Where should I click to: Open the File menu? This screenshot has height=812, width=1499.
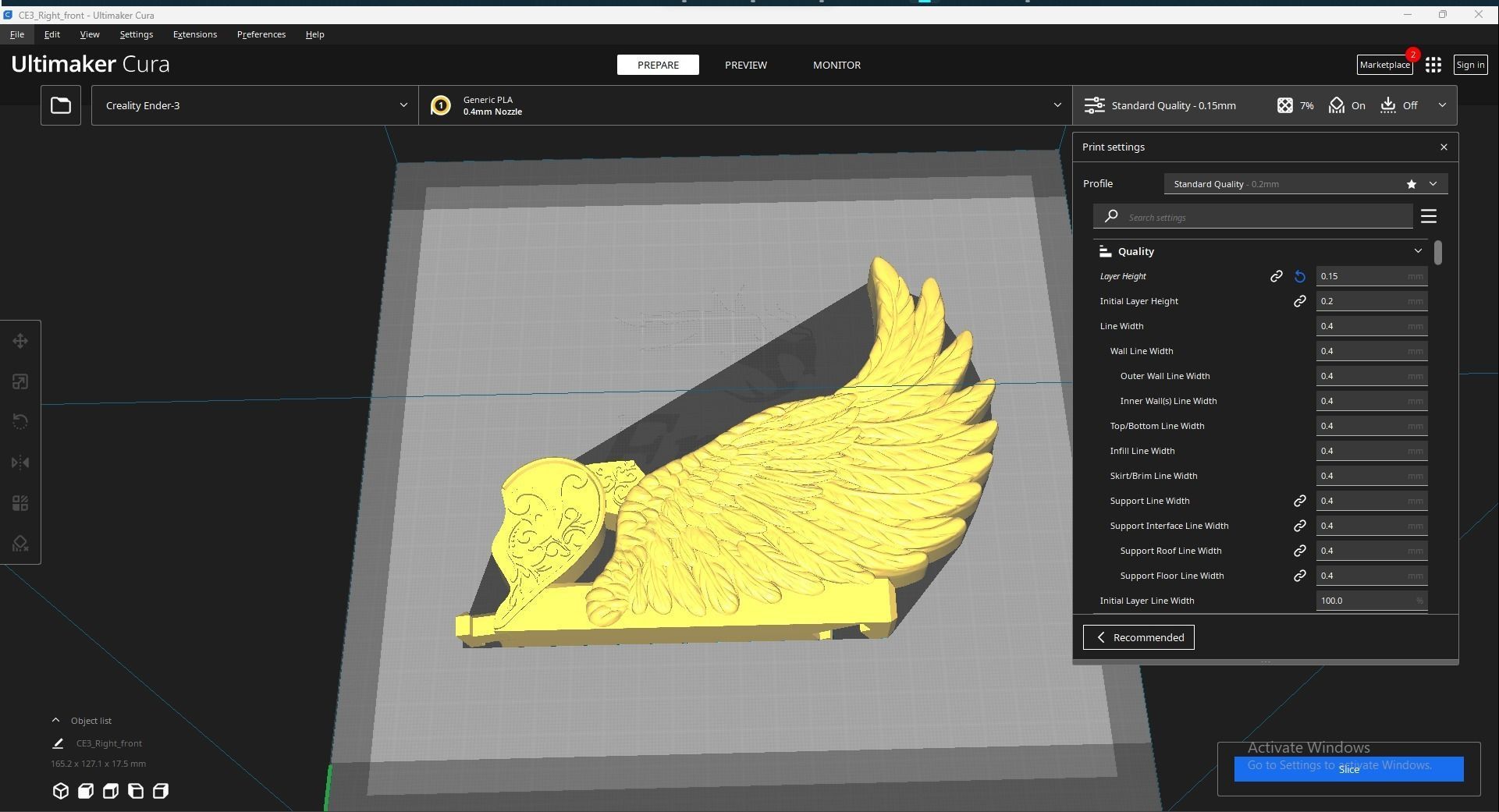tap(17, 34)
